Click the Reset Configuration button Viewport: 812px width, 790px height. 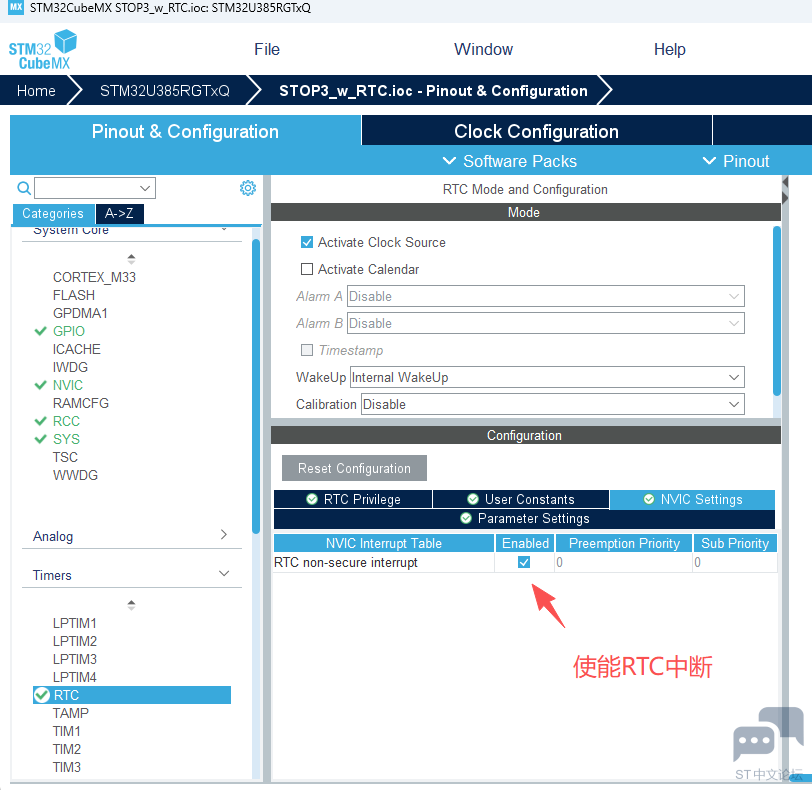pyautogui.click(x=354, y=468)
